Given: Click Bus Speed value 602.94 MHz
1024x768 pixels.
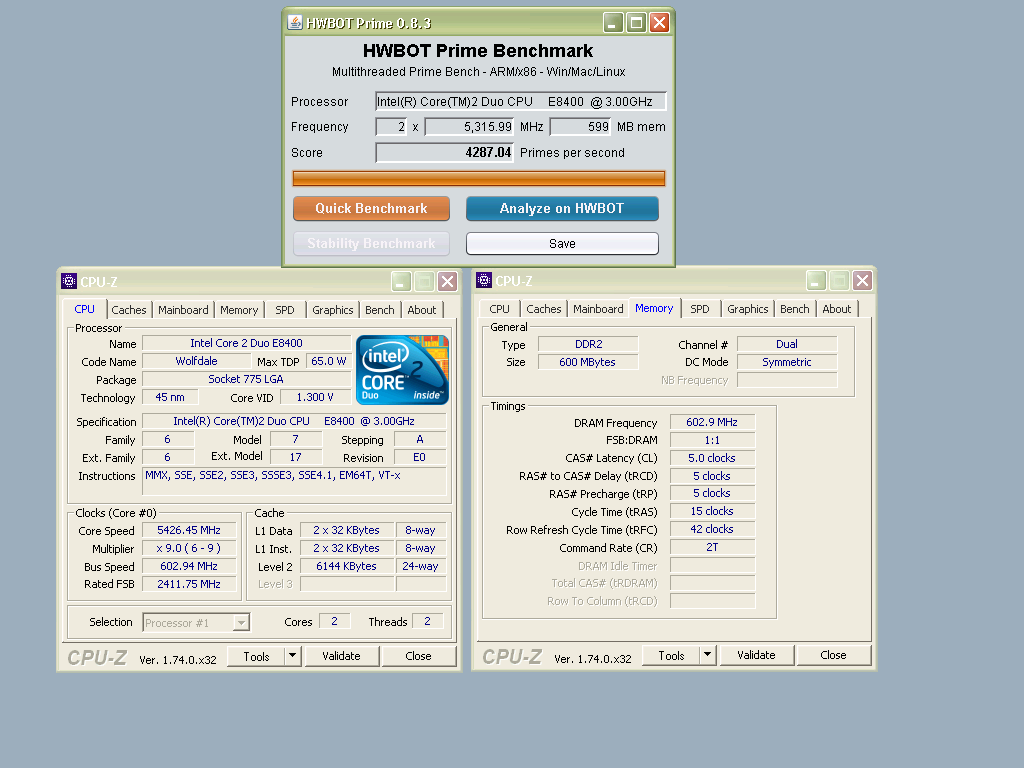Looking at the screenshot, I should pyautogui.click(x=189, y=566).
